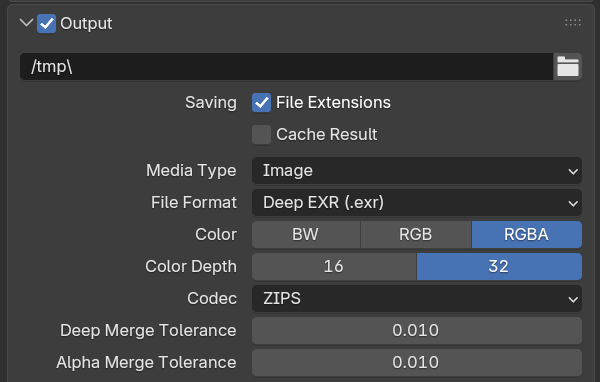Select RGBA color mode
The image size is (600, 382).
coord(527,234)
